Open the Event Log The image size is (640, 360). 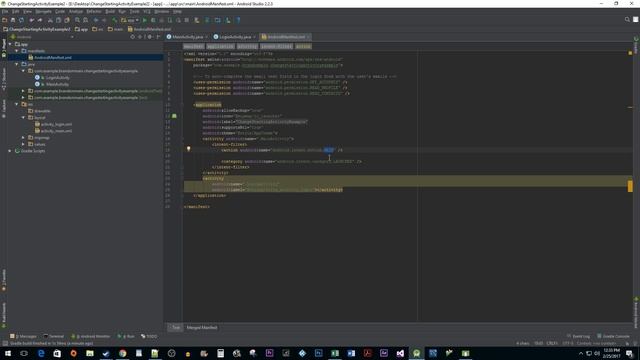coord(579,336)
